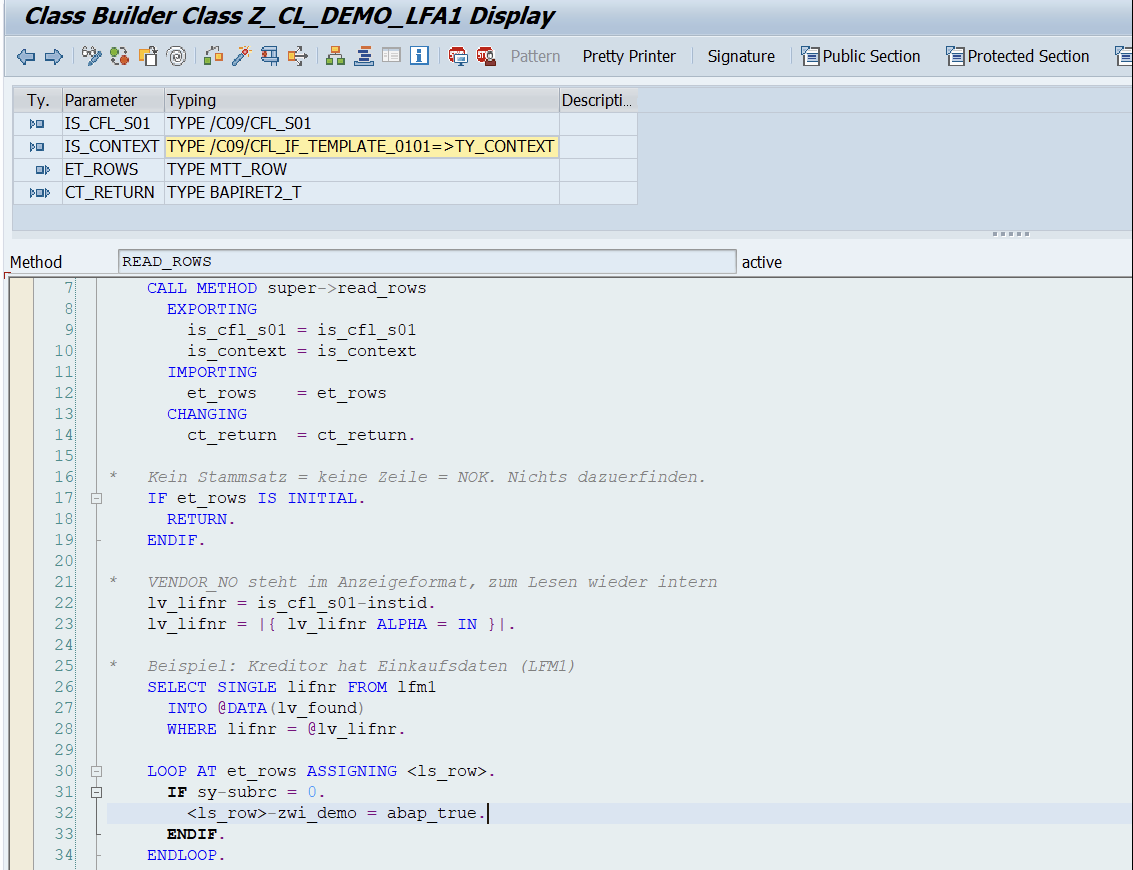The width and height of the screenshot is (1133, 870).
Task: Click the ENDLOOP. statement
Action: tap(186, 856)
